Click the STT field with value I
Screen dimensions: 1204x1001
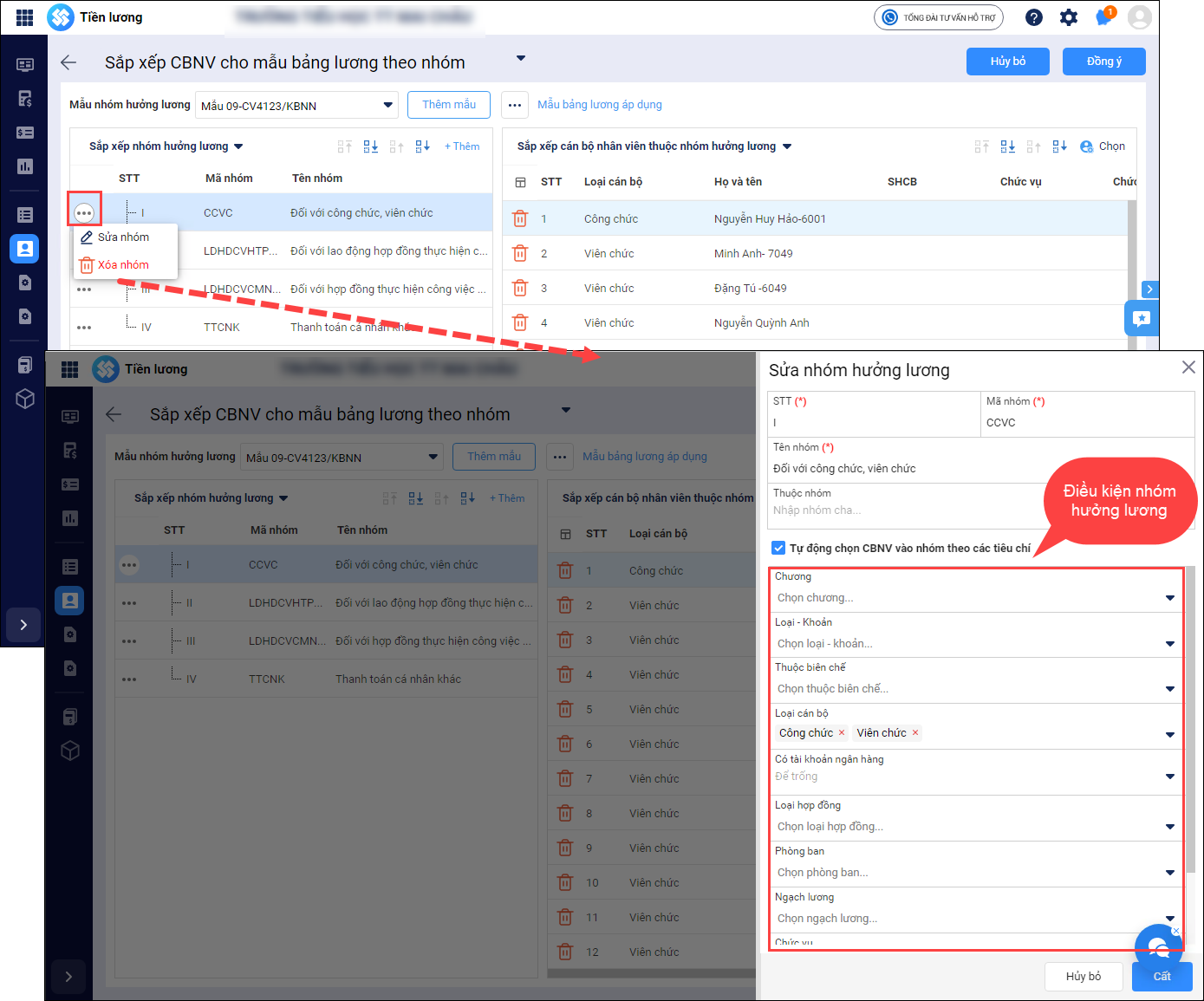pos(874,413)
